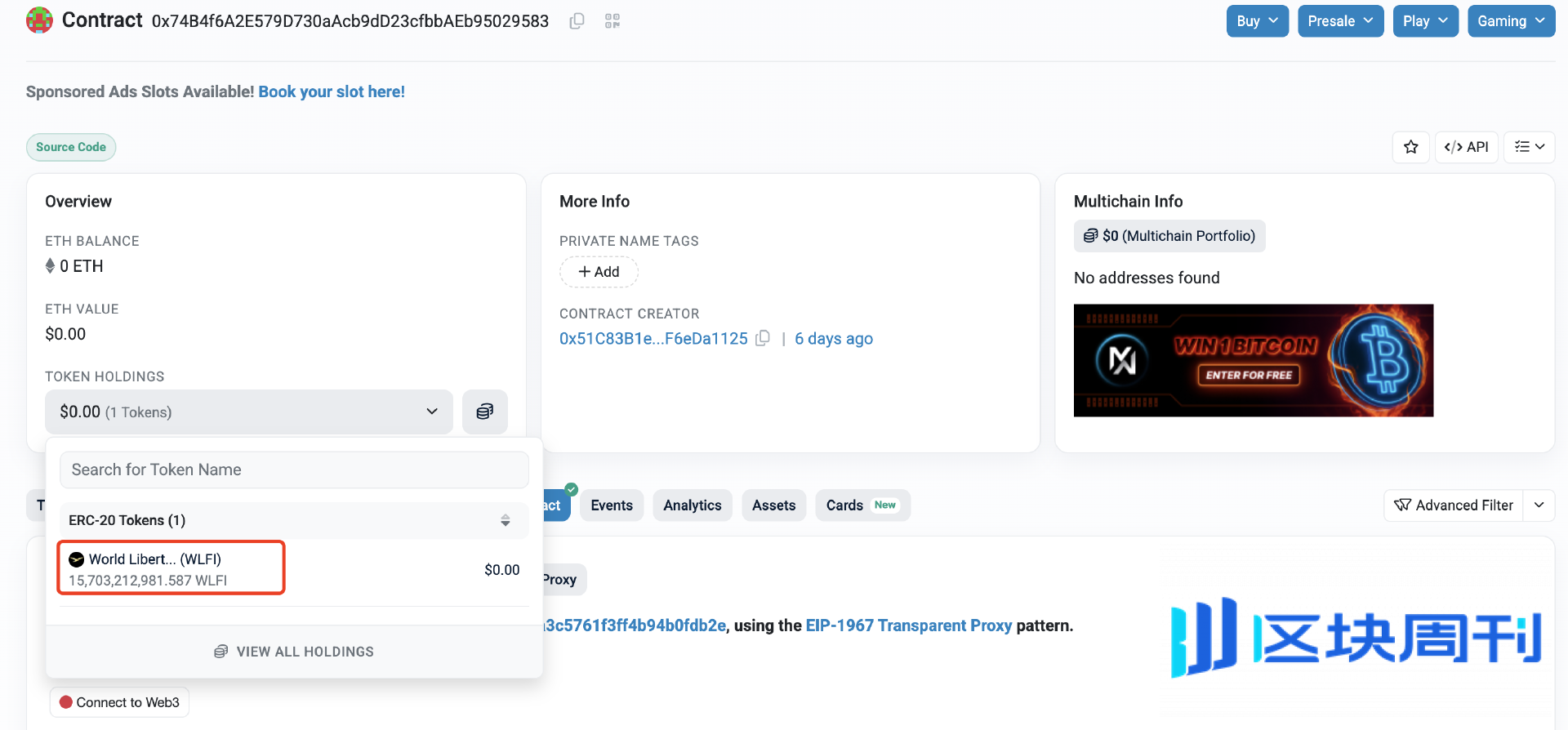Click VIEW ALL HOLDINGS
The height and width of the screenshot is (730, 1568).
(294, 652)
